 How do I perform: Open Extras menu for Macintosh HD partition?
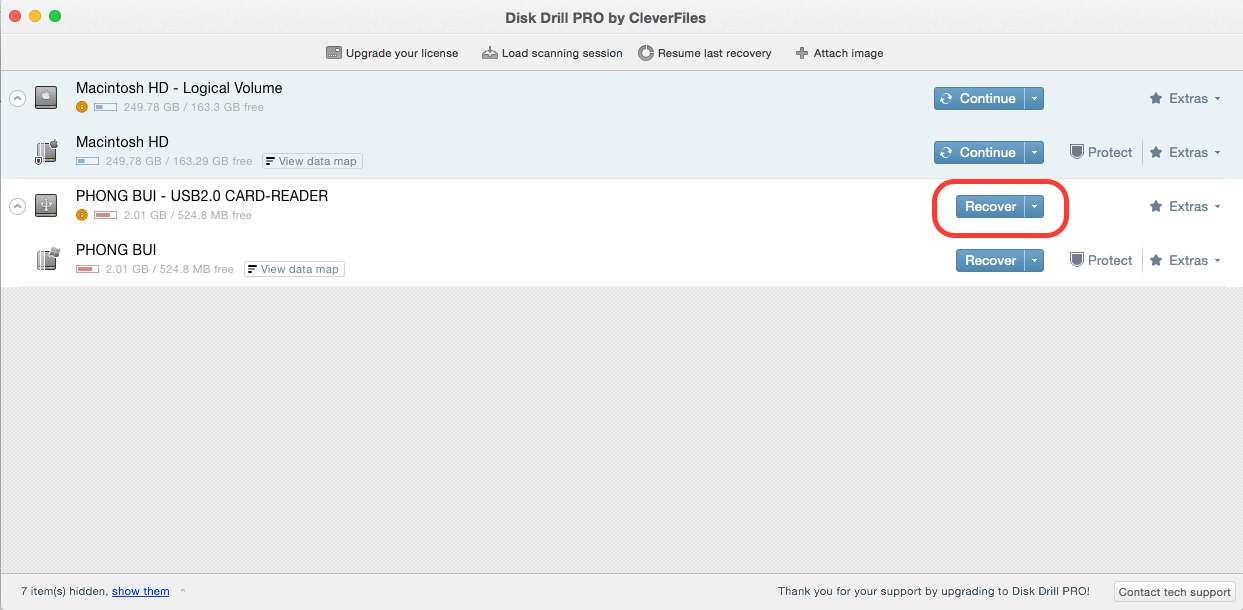1185,152
